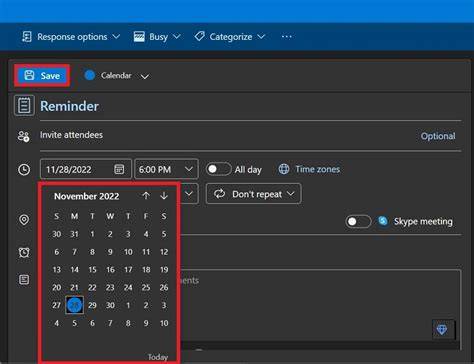Select November 13 in the calendar
The width and height of the screenshot is (474, 364).
[x=57, y=269]
